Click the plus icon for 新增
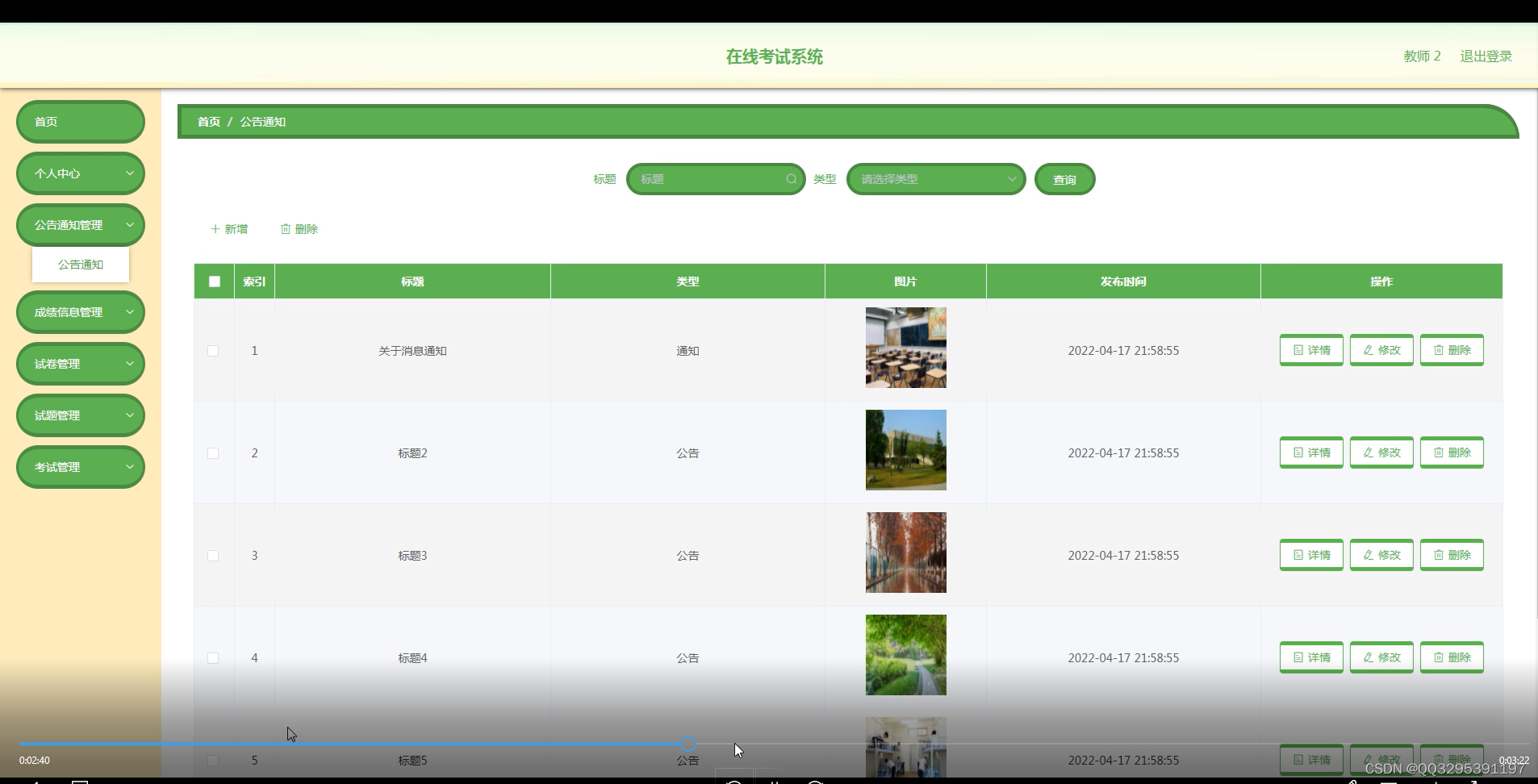Viewport: 1538px width, 784px height. (215, 229)
